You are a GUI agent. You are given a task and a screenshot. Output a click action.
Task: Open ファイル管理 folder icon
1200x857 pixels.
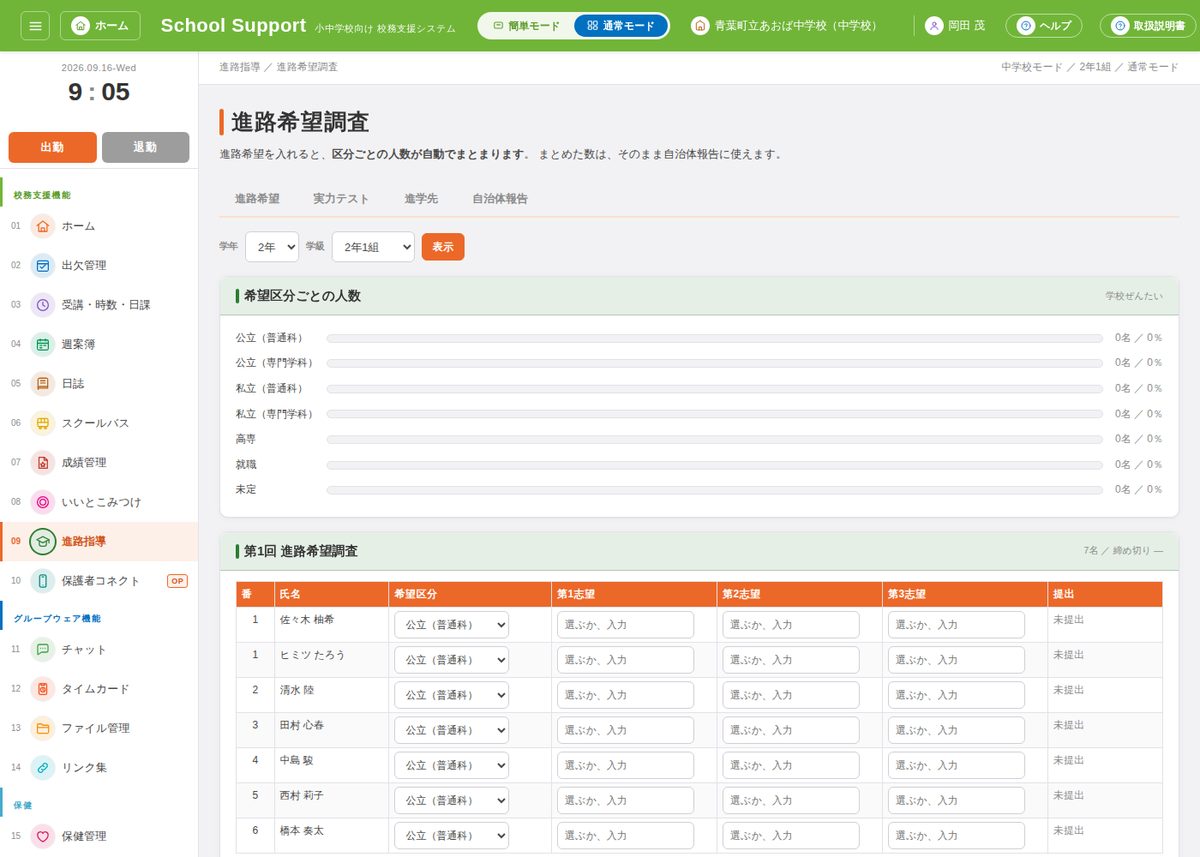point(43,728)
